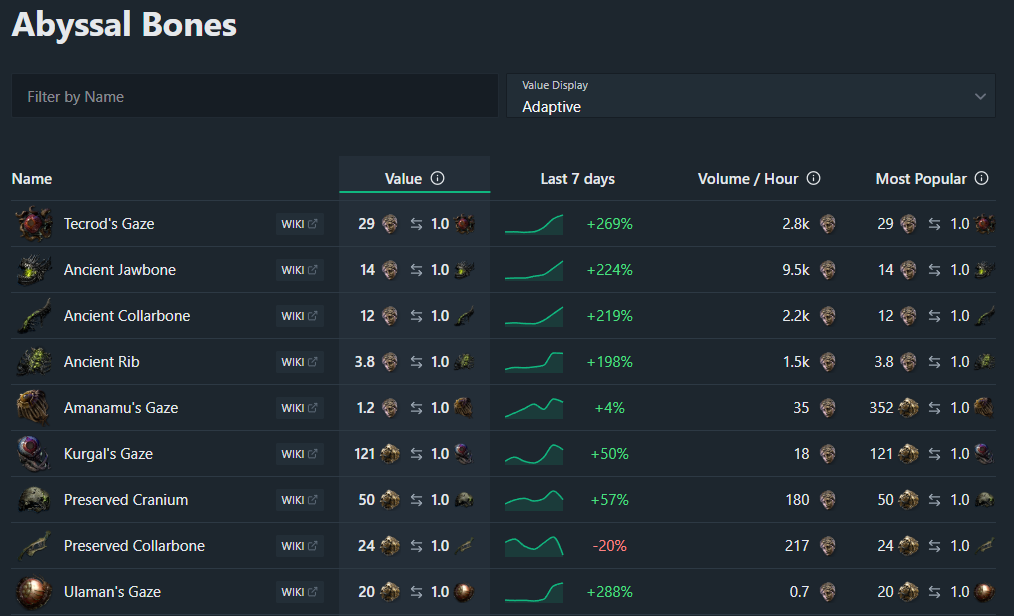Click Tecrod's Gaze 7-day sparkline chart

(x=534, y=224)
